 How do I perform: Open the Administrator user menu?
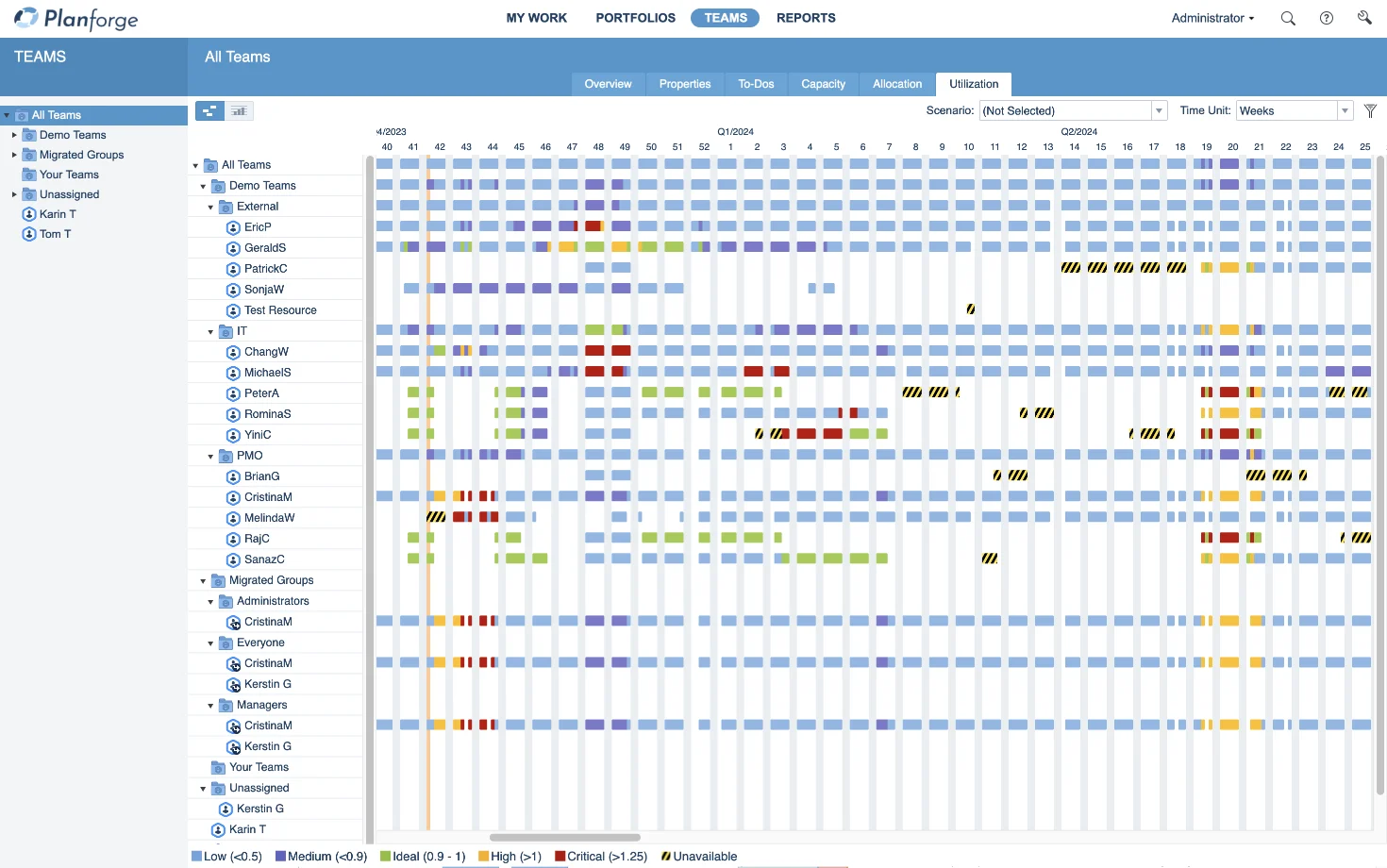click(1212, 18)
